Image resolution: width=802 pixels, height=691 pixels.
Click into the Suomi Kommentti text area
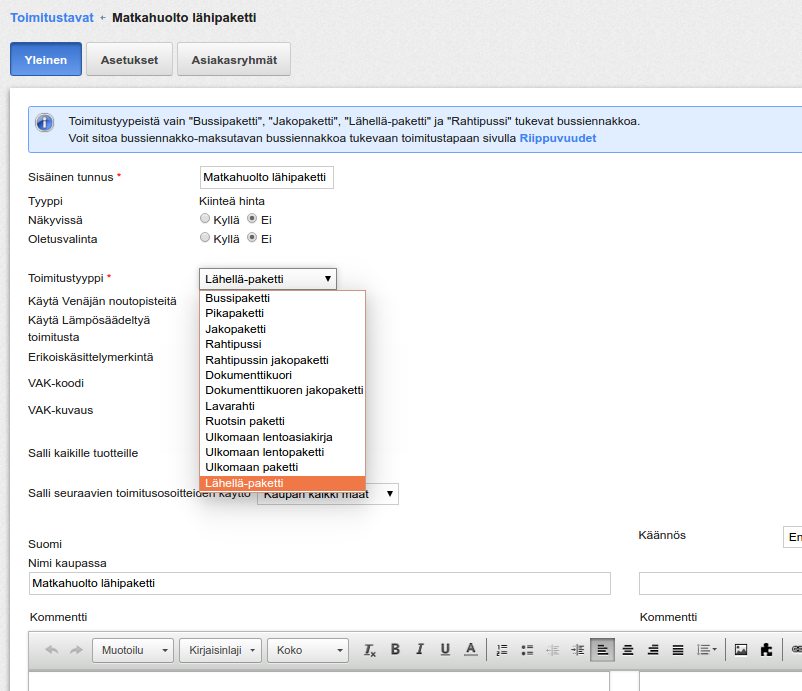tap(319, 681)
